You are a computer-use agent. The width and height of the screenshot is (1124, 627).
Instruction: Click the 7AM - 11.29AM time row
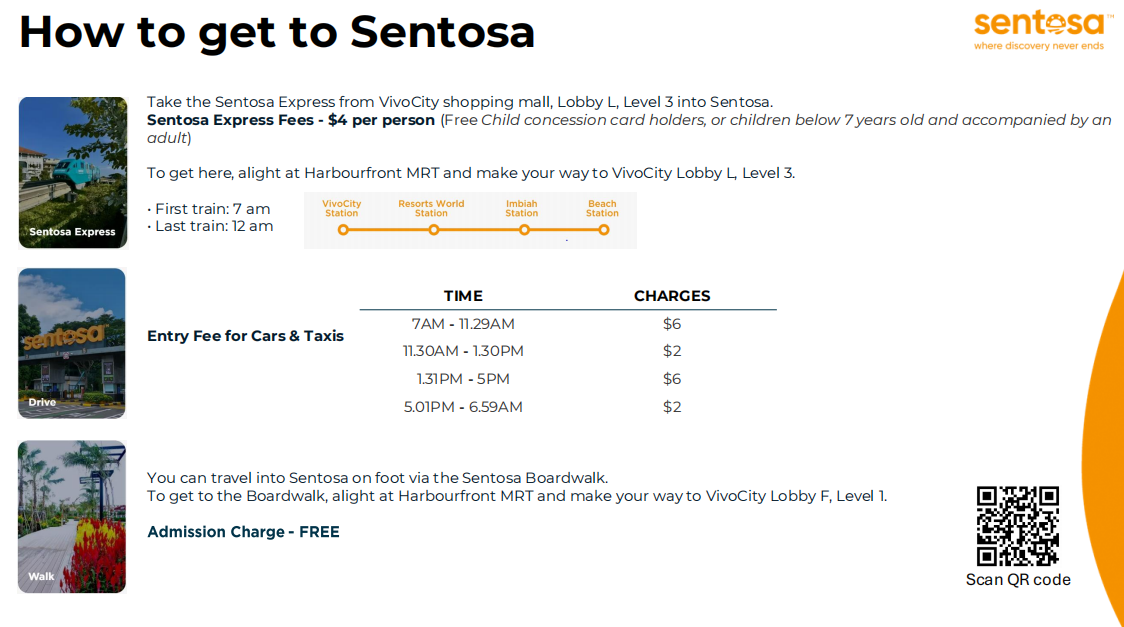click(x=463, y=324)
